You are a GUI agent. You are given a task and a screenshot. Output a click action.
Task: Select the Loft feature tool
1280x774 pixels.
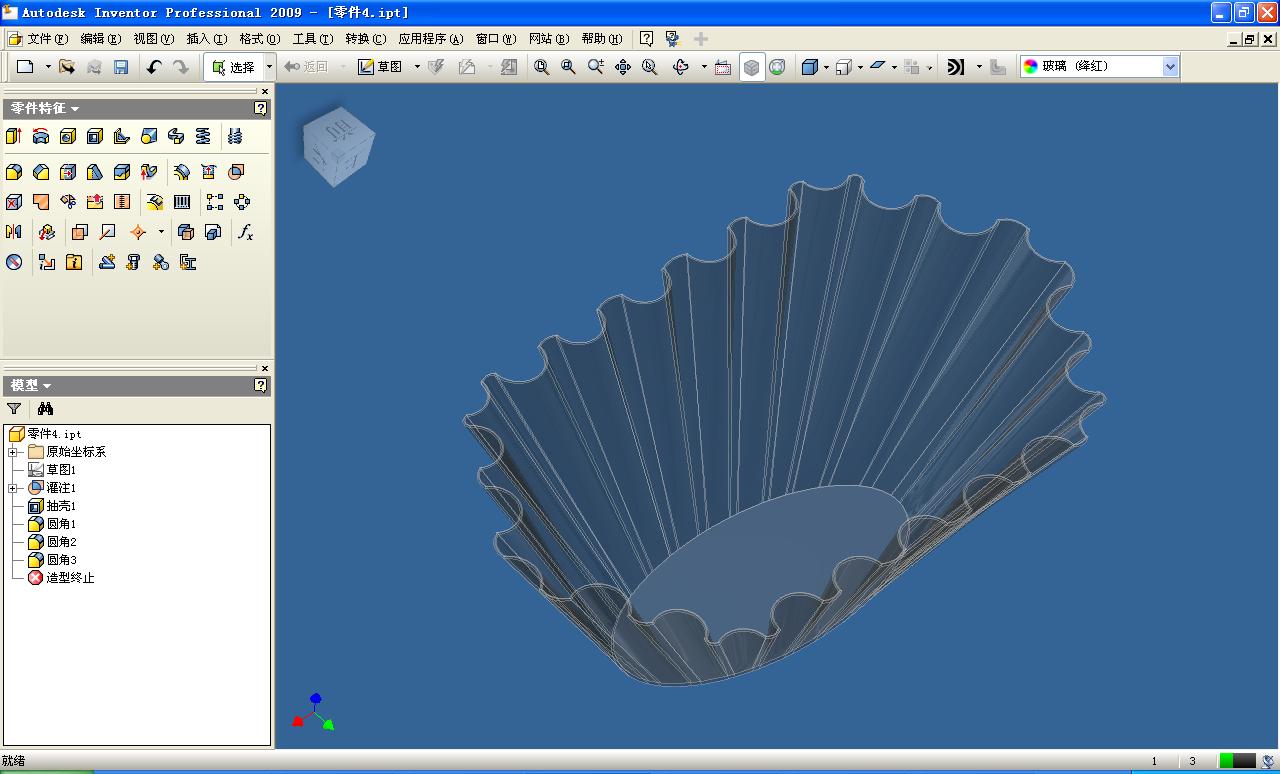click(x=149, y=136)
